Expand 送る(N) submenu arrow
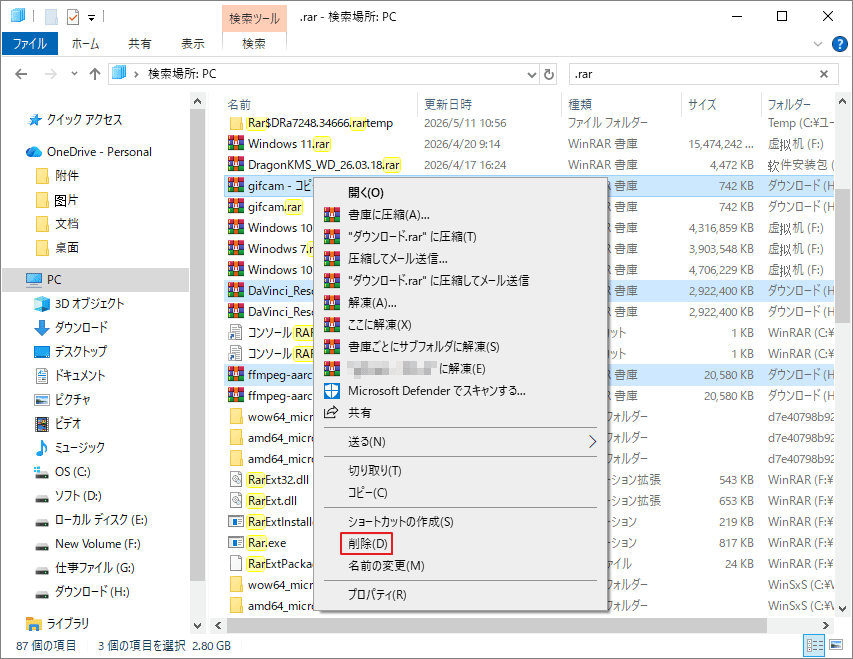Viewport: 853px width, 659px height. click(x=592, y=442)
